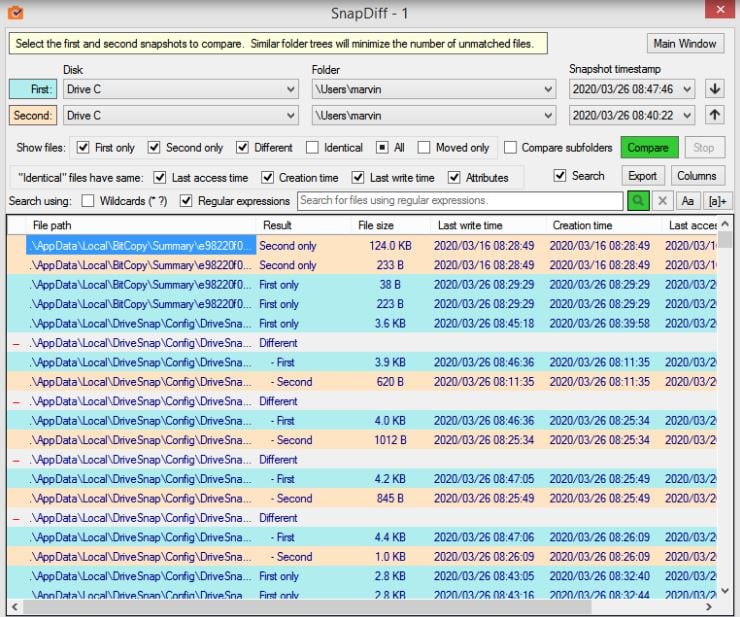Click the SnapDiff app icon in title bar
This screenshot has width=740, height=617.
point(16,12)
